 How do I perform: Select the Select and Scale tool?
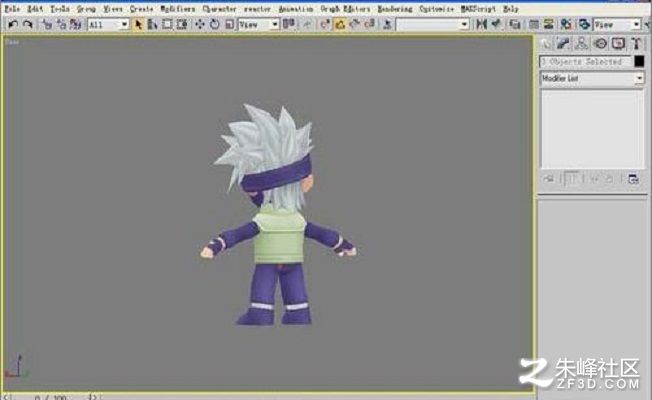pyautogui.click(x=229, y=25)
